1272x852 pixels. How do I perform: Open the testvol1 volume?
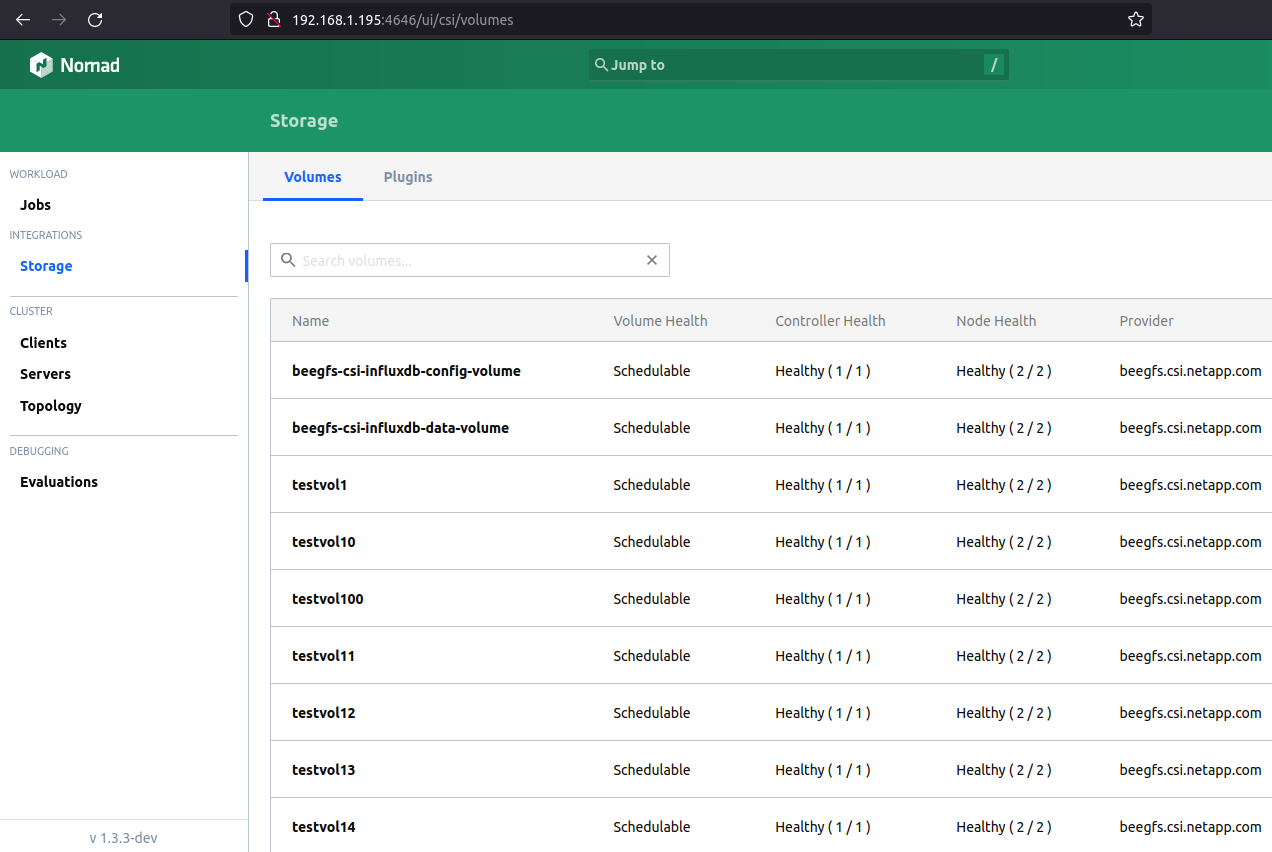click(320, 485)
